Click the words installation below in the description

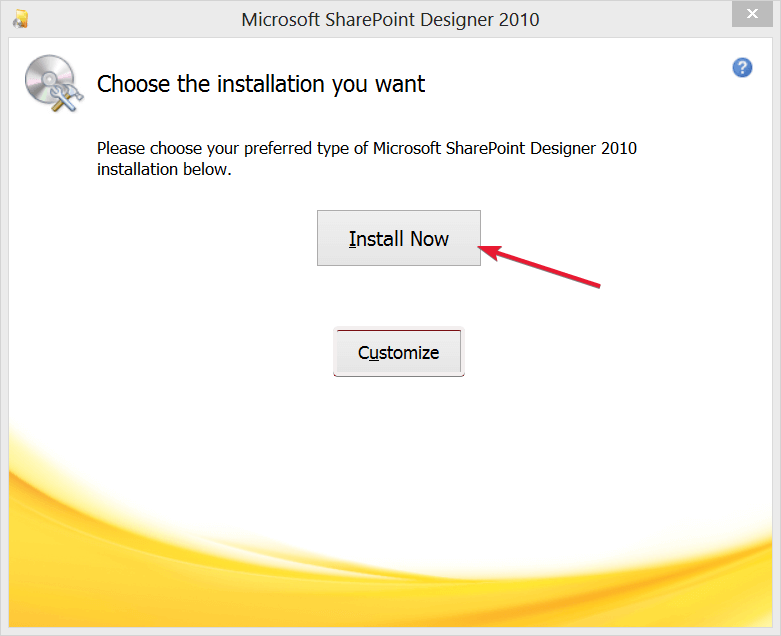[x=163, y=169]
